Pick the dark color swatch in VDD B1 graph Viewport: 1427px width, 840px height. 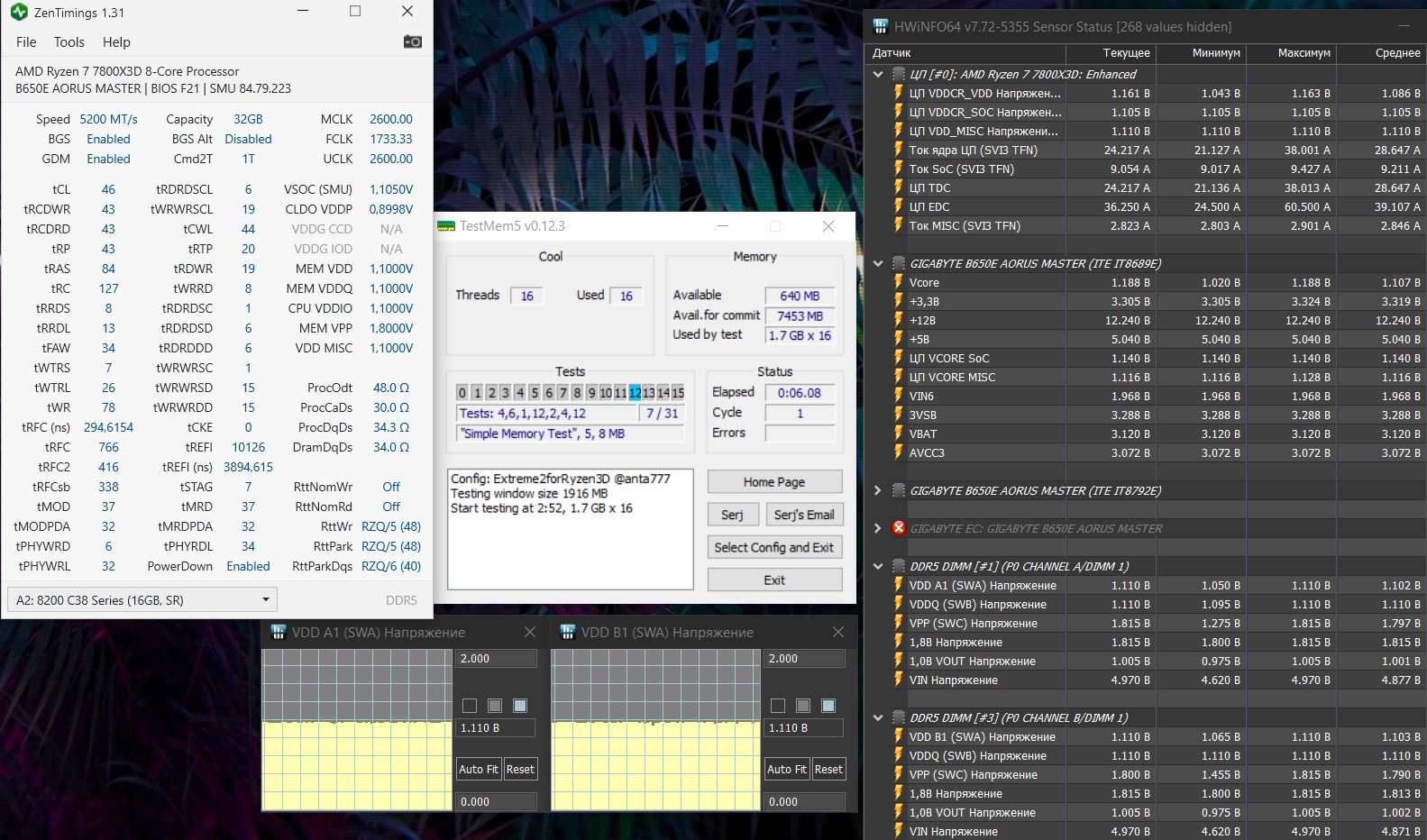[778, 706]
